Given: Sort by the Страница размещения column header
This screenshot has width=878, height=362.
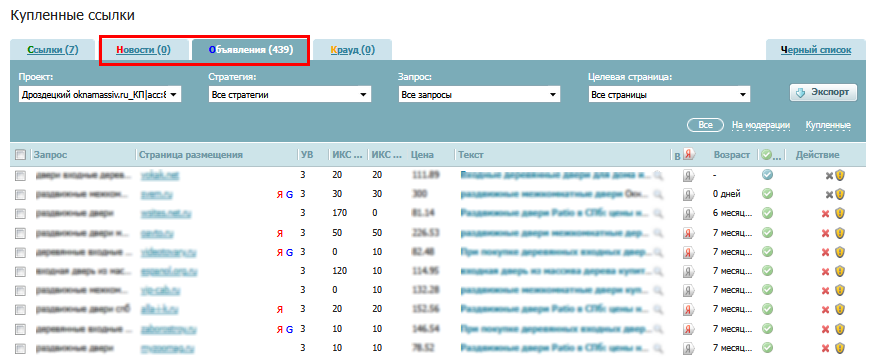Looking at the screenshot, I should (190, 155).
